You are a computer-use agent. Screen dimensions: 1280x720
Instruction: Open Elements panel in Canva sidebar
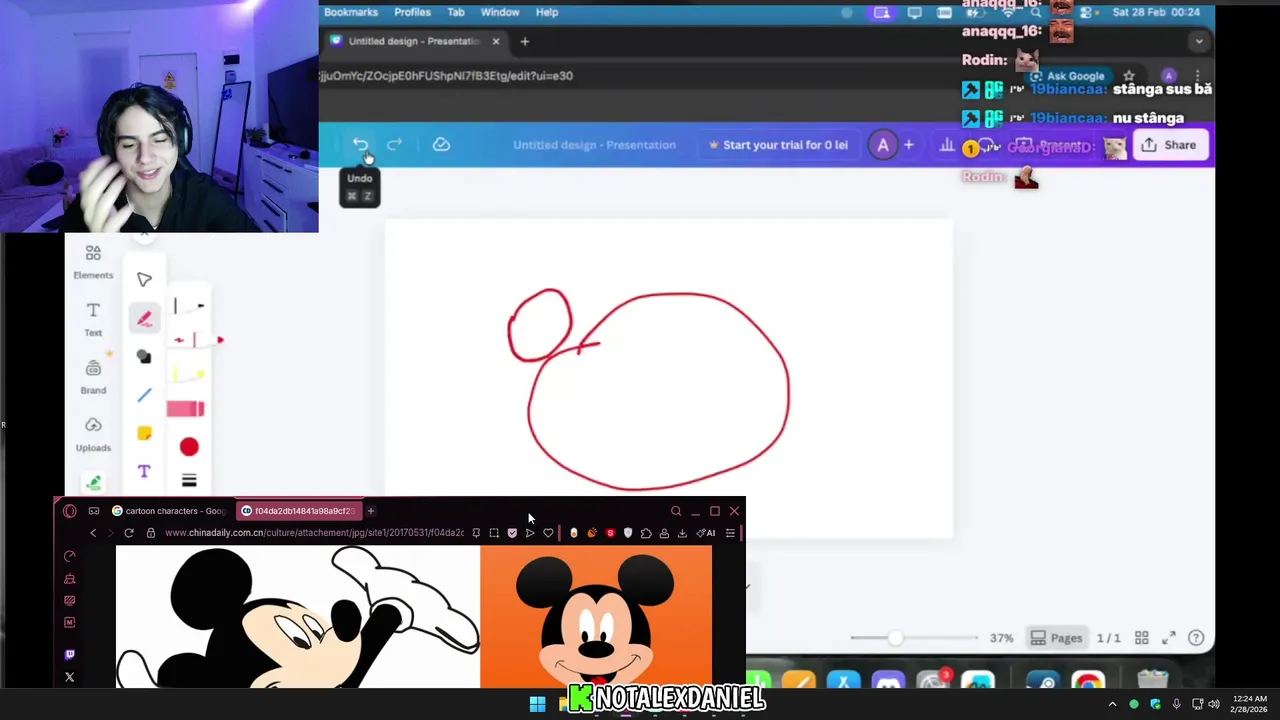click(x=93, y=262)
